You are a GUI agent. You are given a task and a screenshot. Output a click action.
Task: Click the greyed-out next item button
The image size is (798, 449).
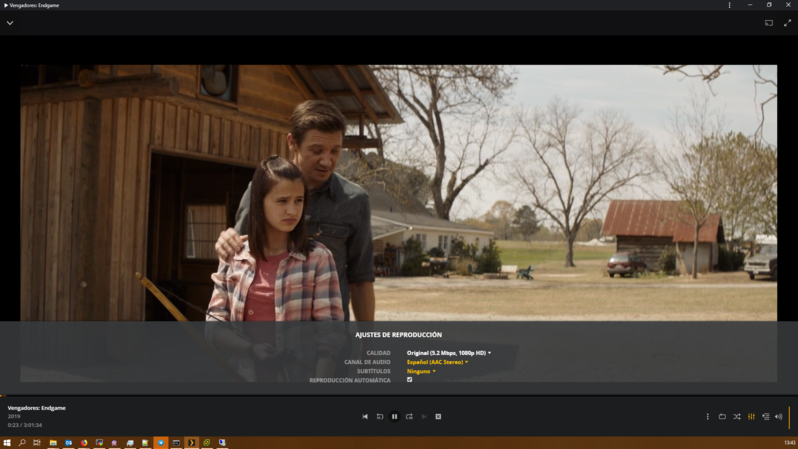point(424,416)
